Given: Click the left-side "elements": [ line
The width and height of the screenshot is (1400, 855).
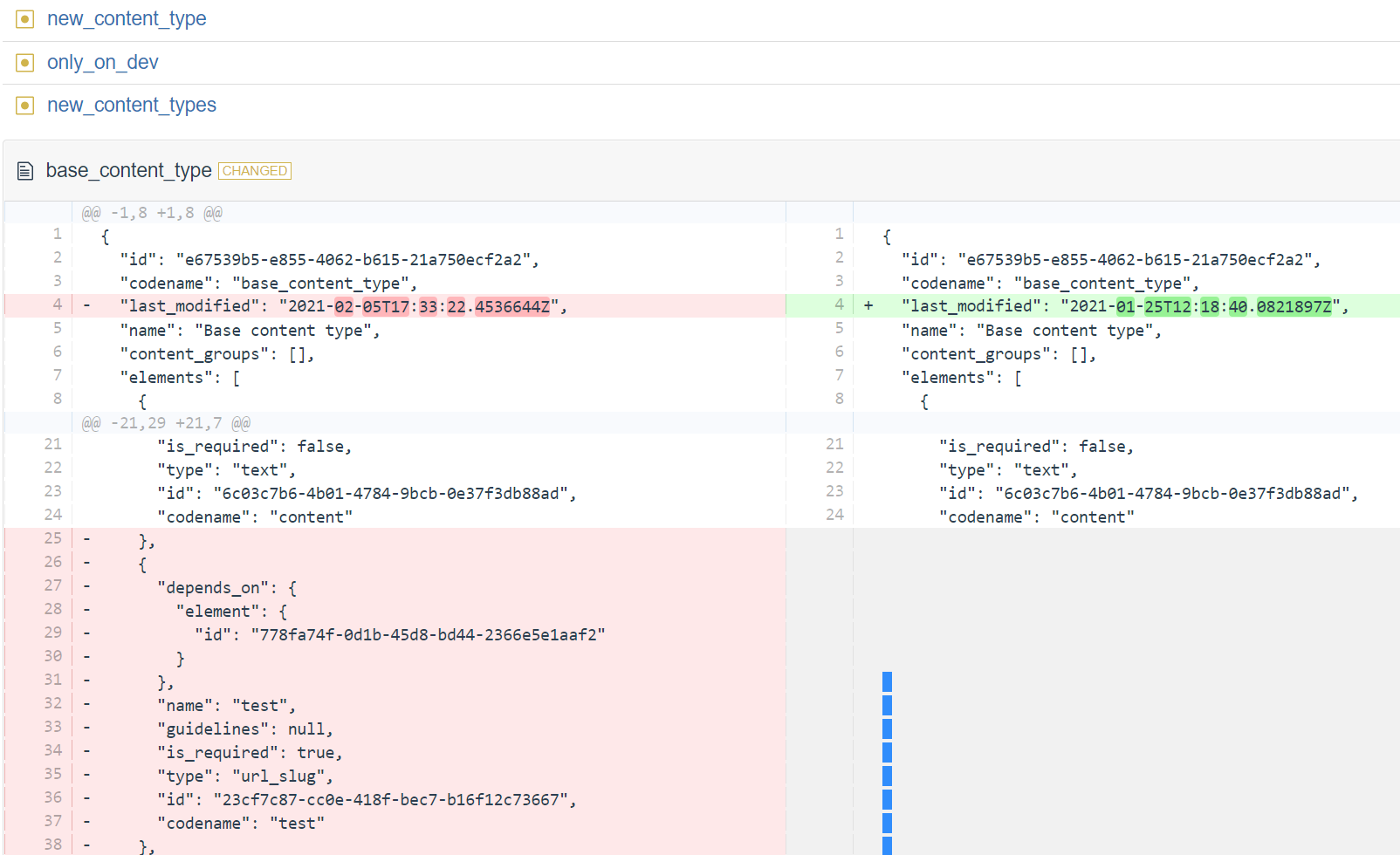Looking at the screenshot, I should (x=181, y=378).
